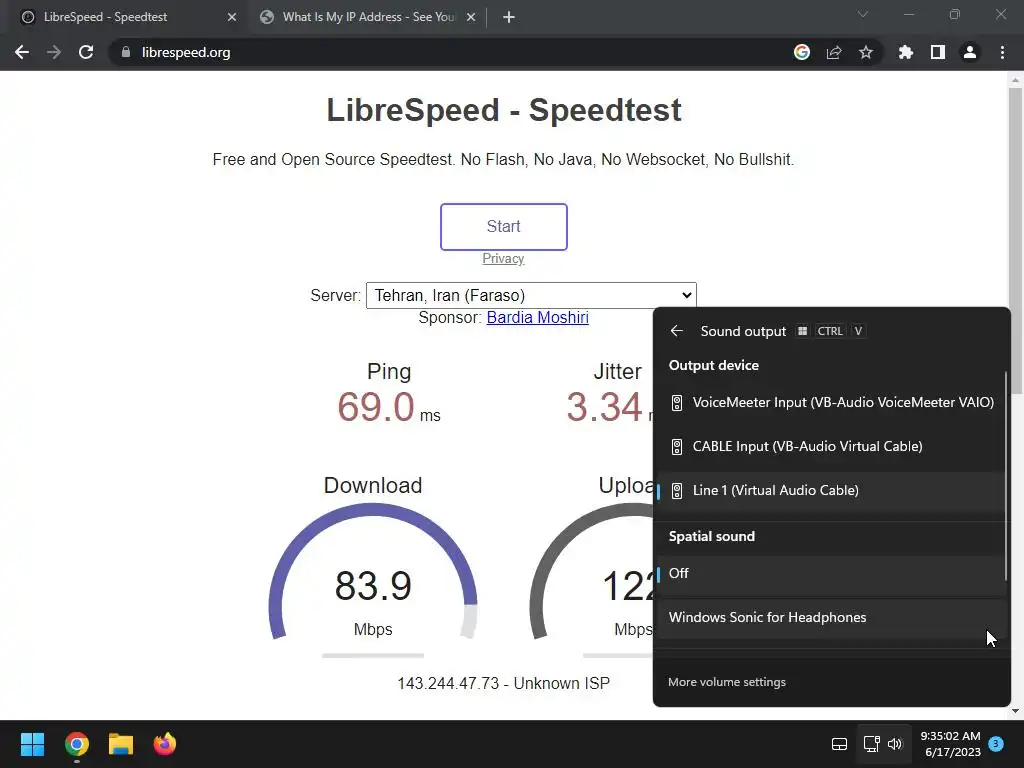Launch Firefox from the taskbar
The image size is (1024, 768).
[165, 744]
